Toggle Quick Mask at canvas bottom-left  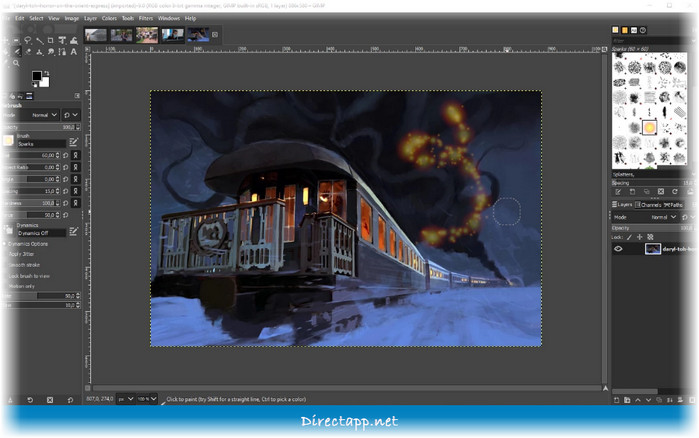(88, 388)
